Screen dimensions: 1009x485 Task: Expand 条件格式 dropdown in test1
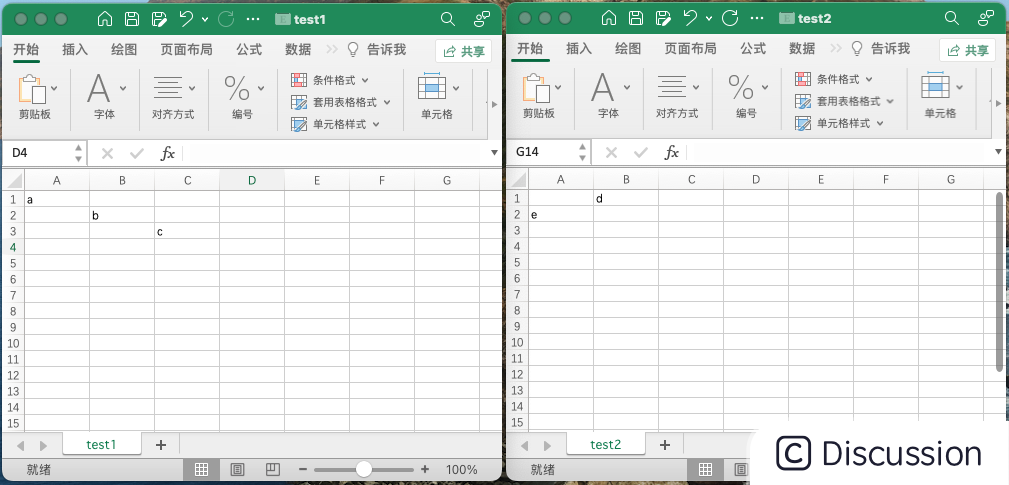(365, 80)
